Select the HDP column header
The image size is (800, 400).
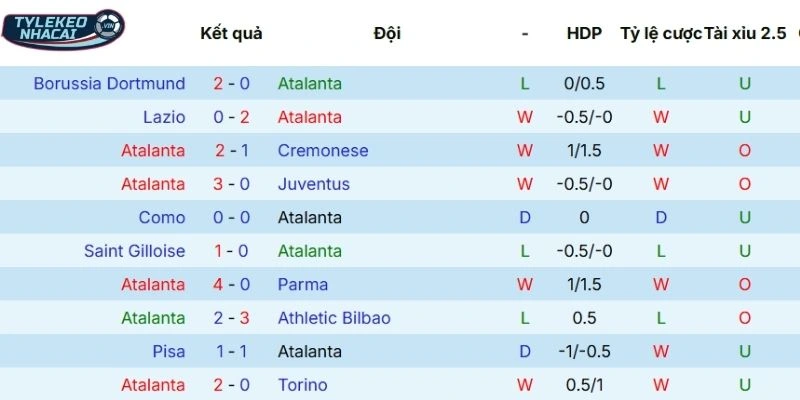[584, 33]
